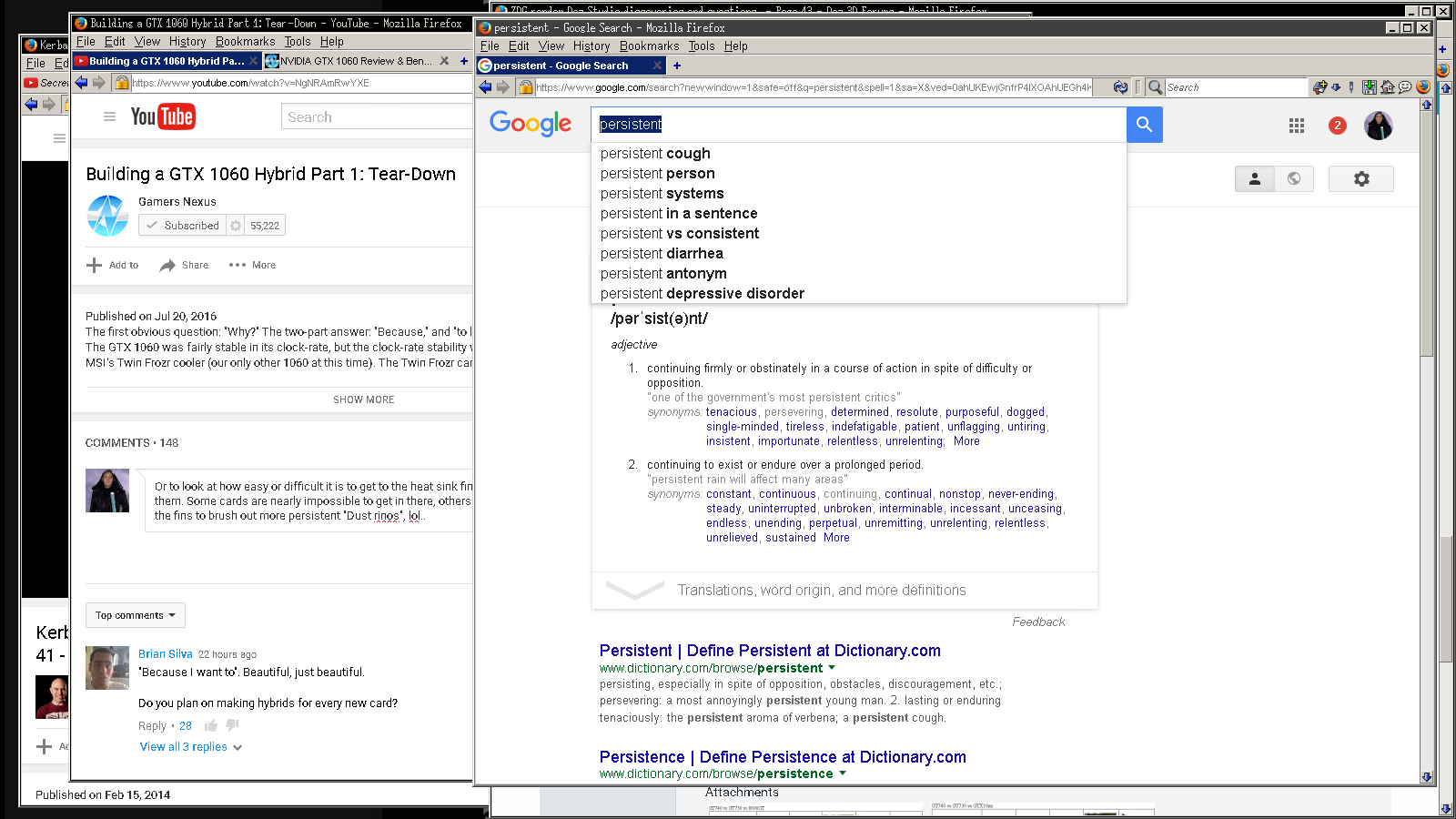Show more synonyms after 'unrelenting'

966,441
